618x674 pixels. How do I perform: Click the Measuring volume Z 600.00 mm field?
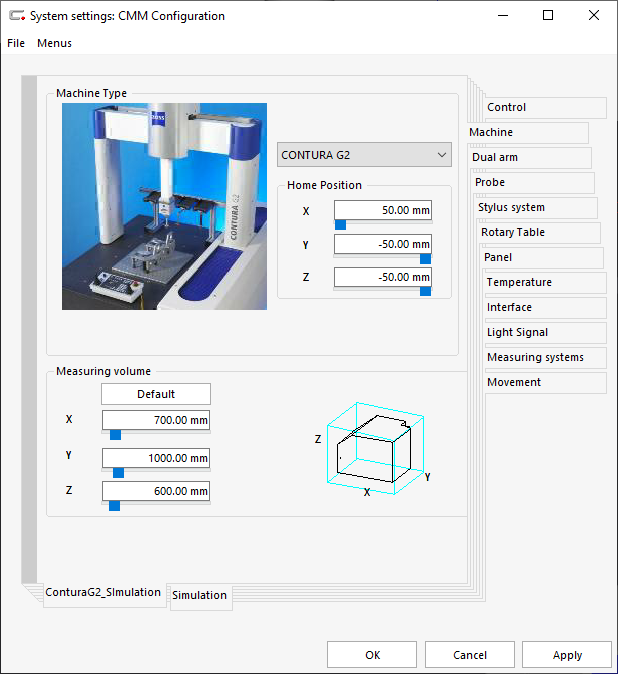coord(156,491)
